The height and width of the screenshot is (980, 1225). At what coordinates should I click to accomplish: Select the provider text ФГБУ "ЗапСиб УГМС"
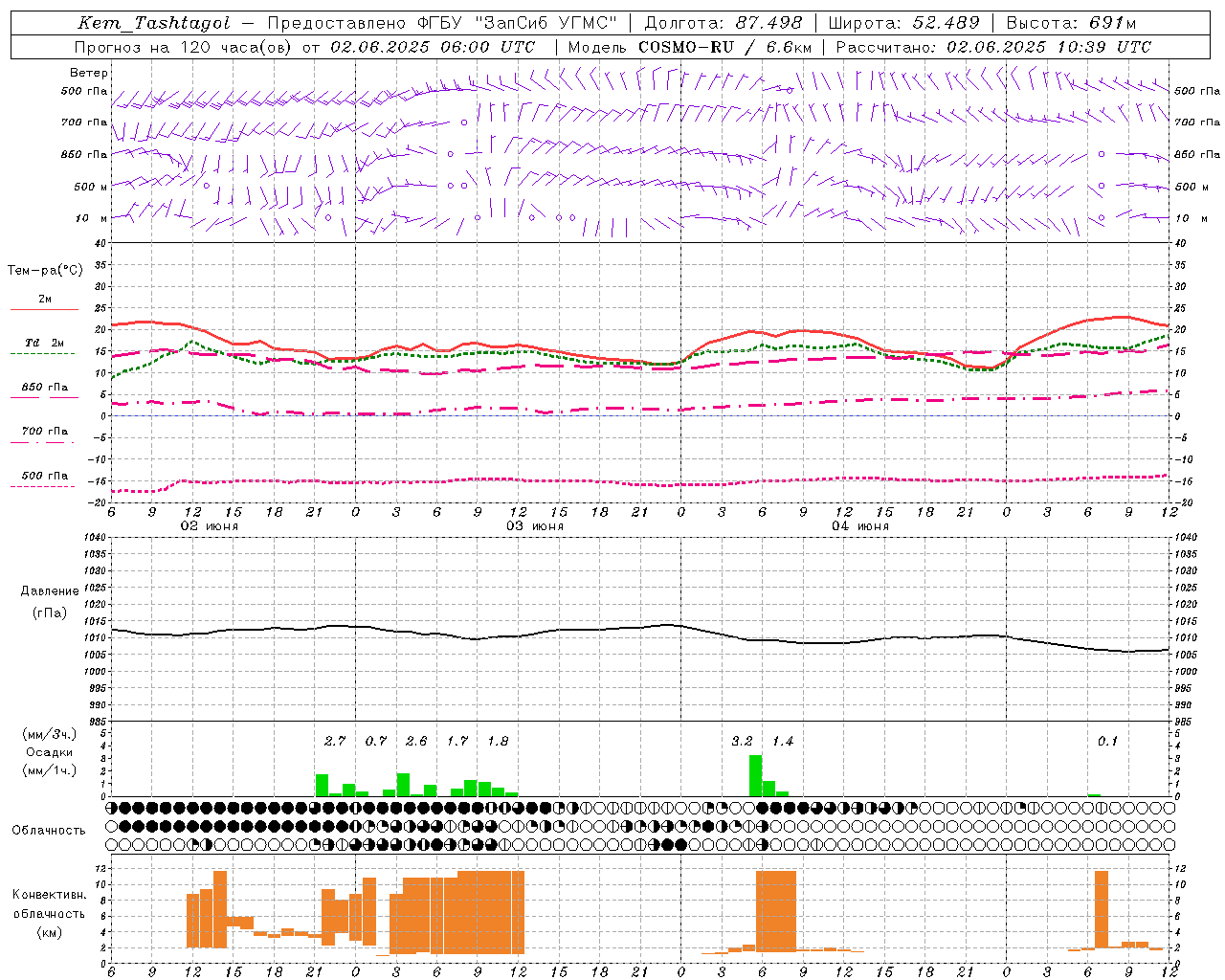click(518, 23)
